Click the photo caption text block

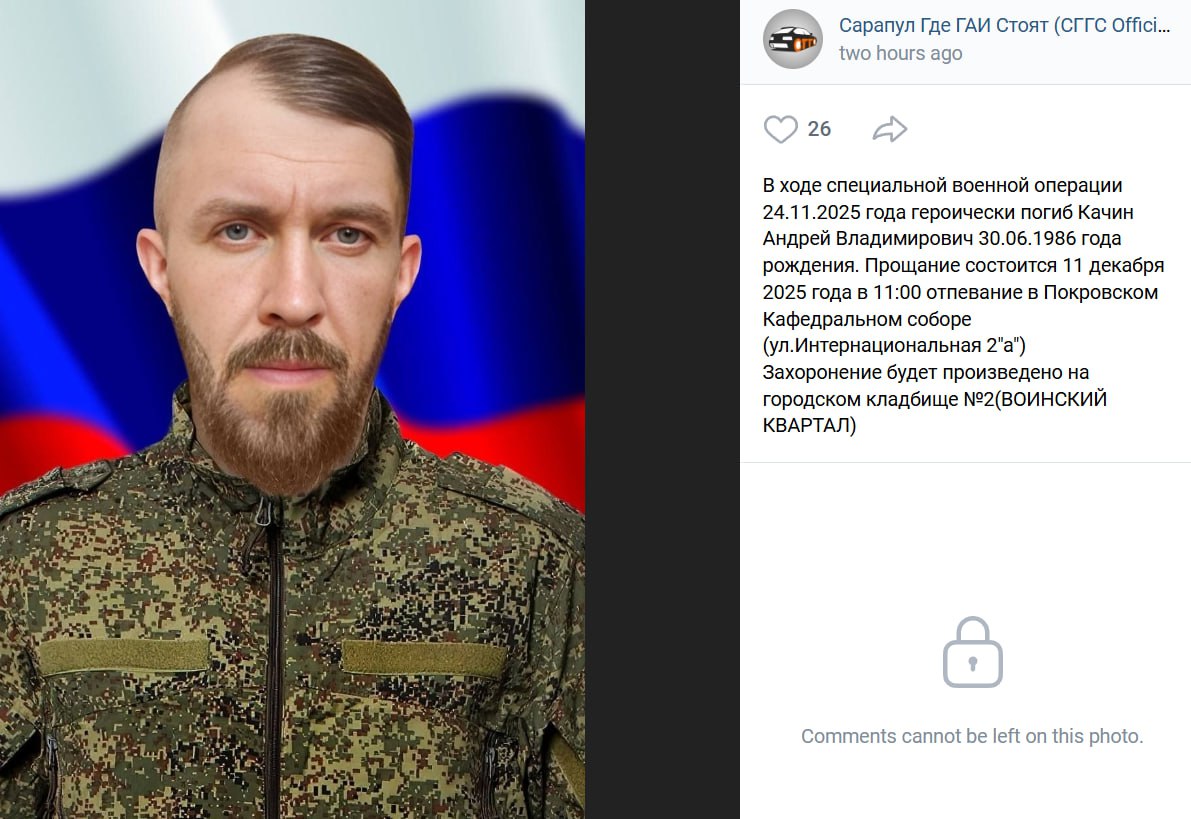click(963, 305)
